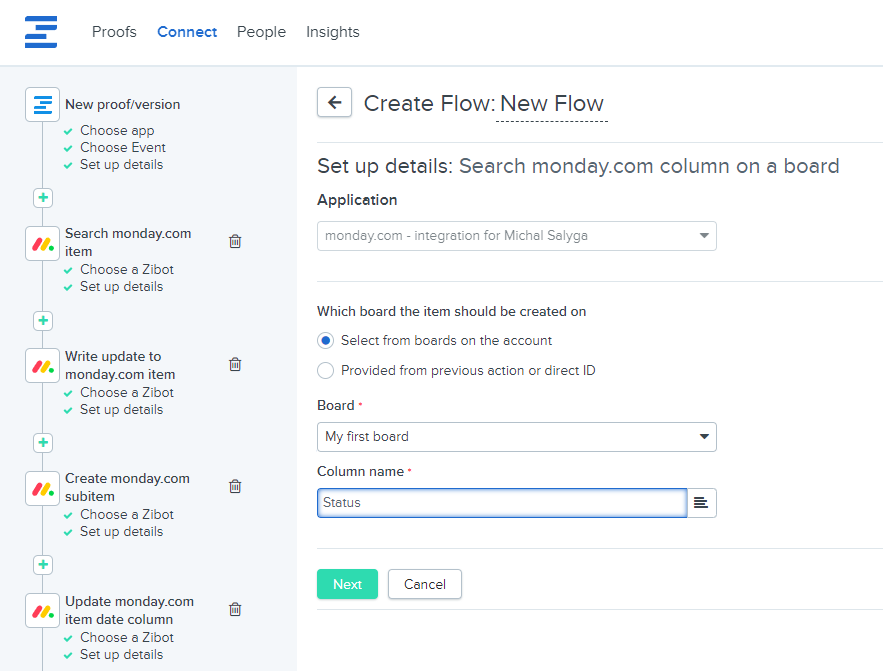Image resolution: width=883 pixels, height=671 pixels.
Task: Delete the Create monday.com subitem step
Action: [235, 486]
